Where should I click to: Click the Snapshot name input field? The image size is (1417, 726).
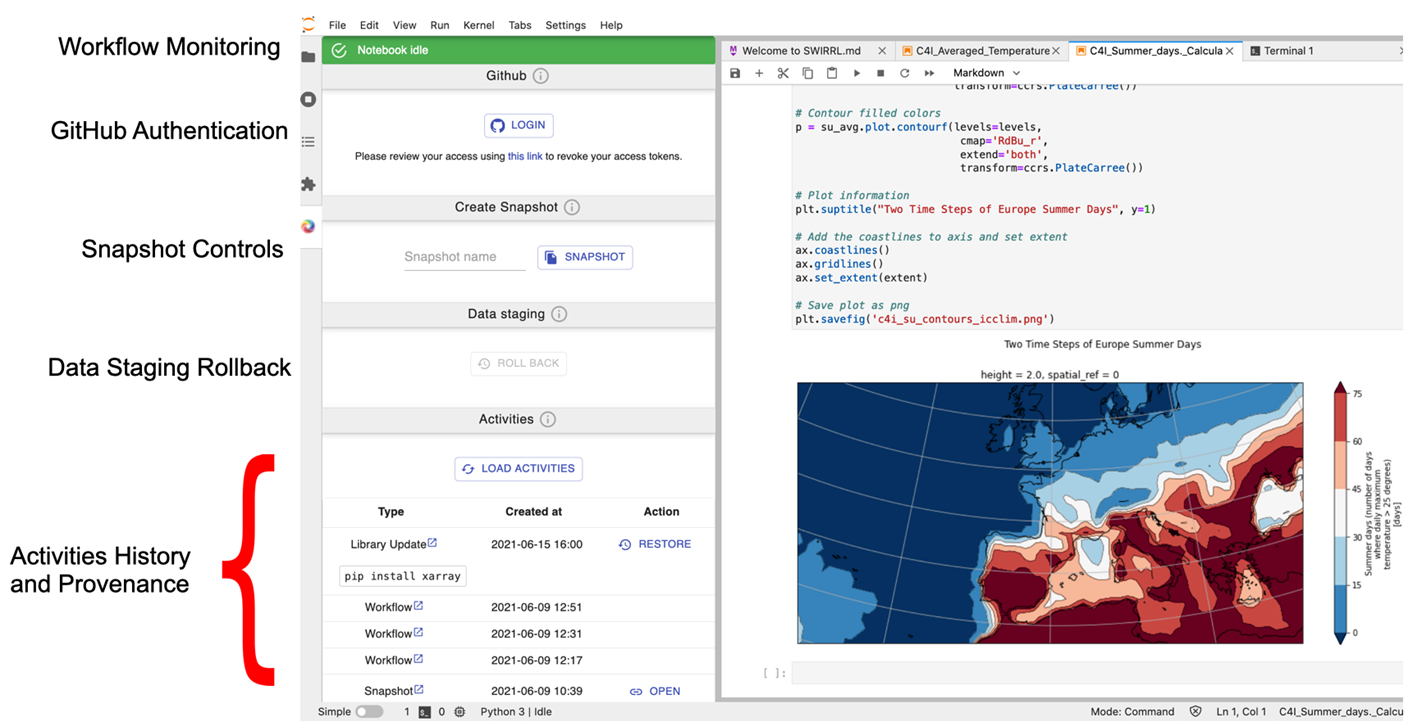(x=464, y=257)
